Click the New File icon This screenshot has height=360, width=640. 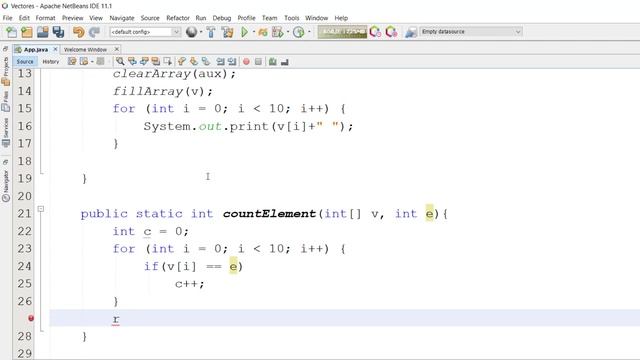tap(11, 32)
